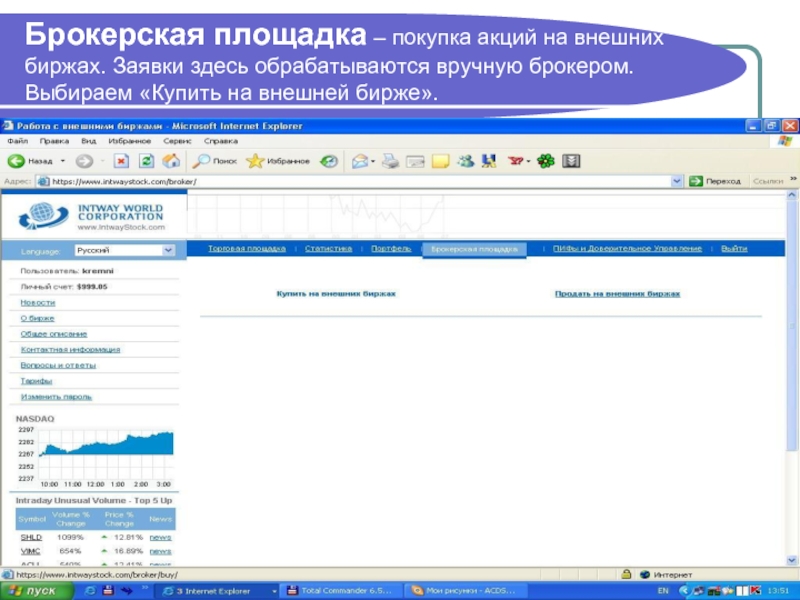Open Search (Поиск) in the toolbar
The width and height of the screenshot is (800, 600).
pos(214,160)
